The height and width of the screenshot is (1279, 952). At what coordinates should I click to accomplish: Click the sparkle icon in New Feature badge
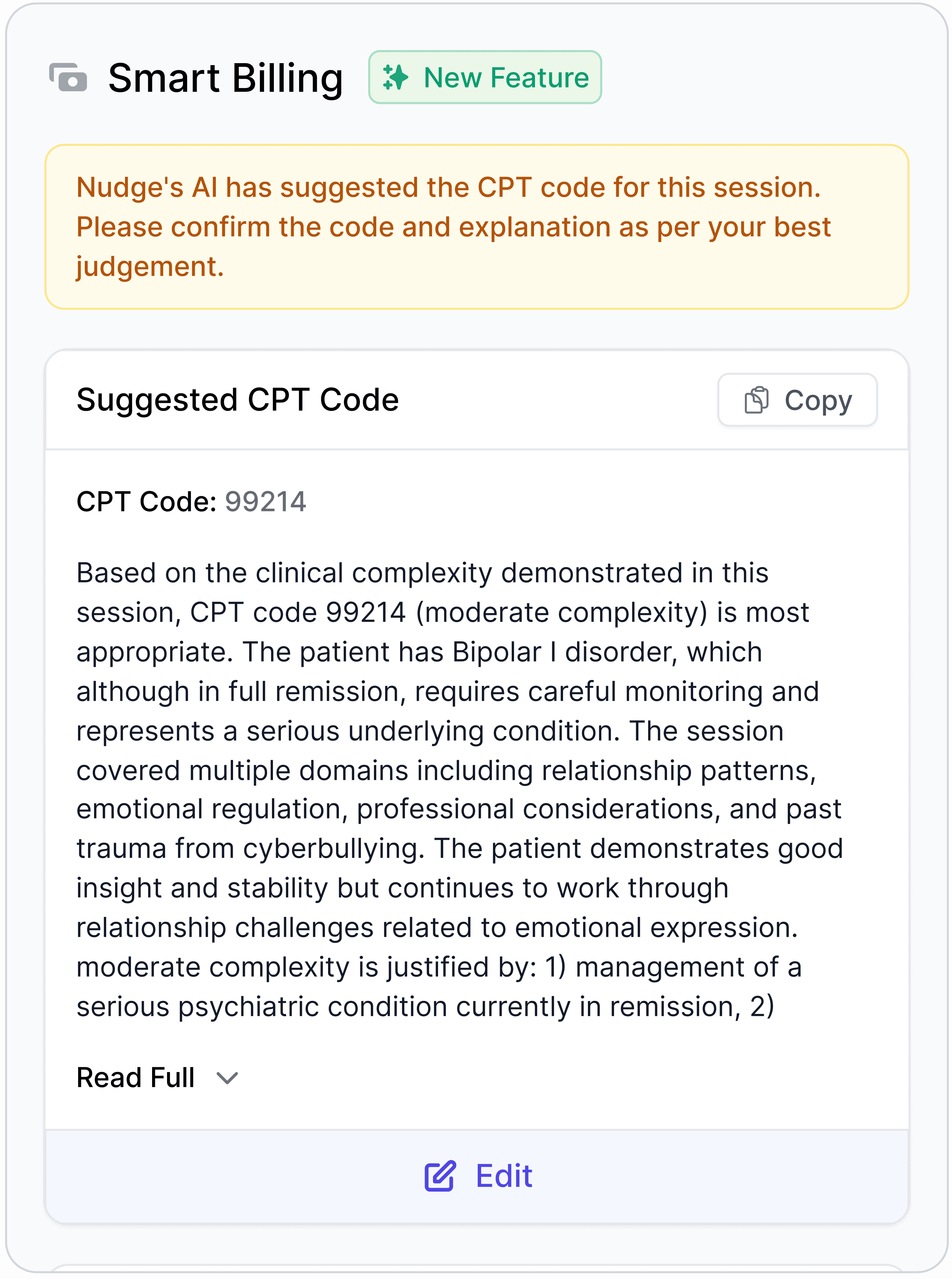coord(395,77)
